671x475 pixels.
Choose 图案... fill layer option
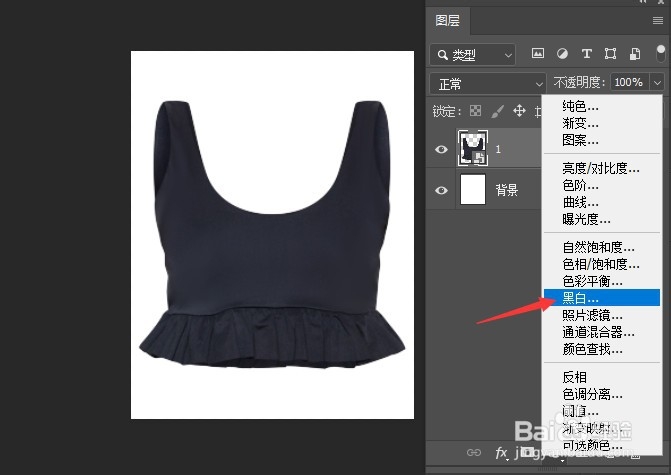pos(602,140)
